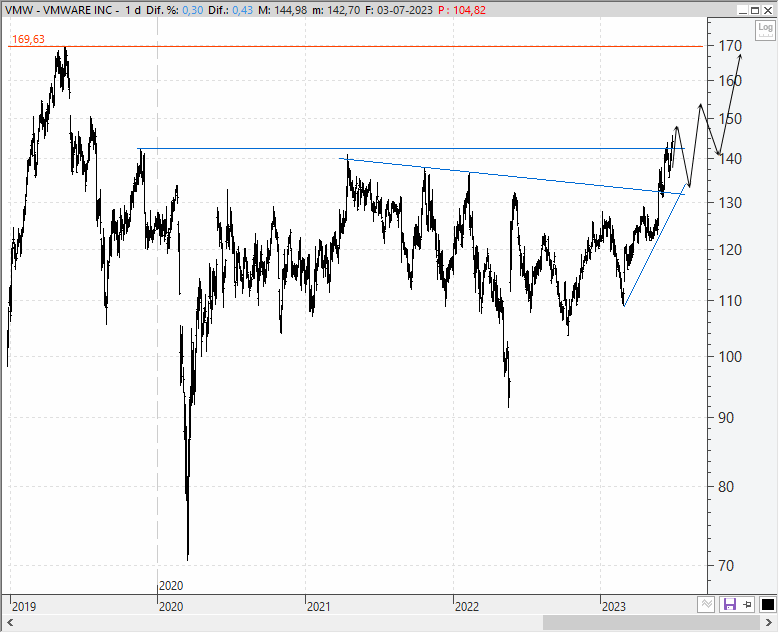
Task: Click the VMW - VMWARE INC title text
Action: (x=58, y=10)
